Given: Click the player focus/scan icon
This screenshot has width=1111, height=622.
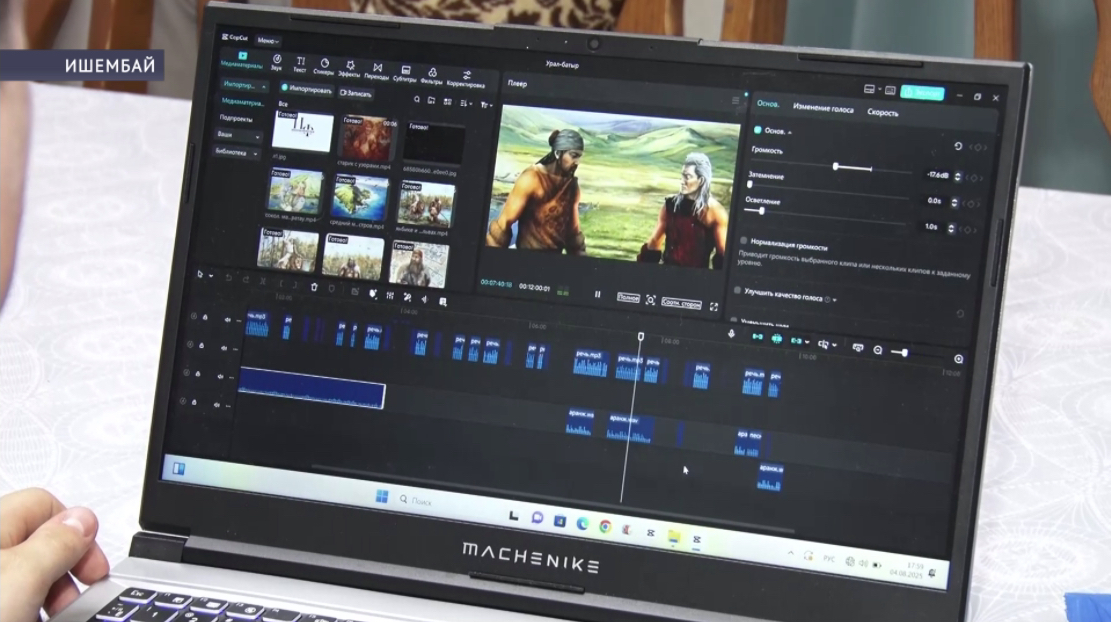Looking at the screenshot, I should [x=650, y=300].
